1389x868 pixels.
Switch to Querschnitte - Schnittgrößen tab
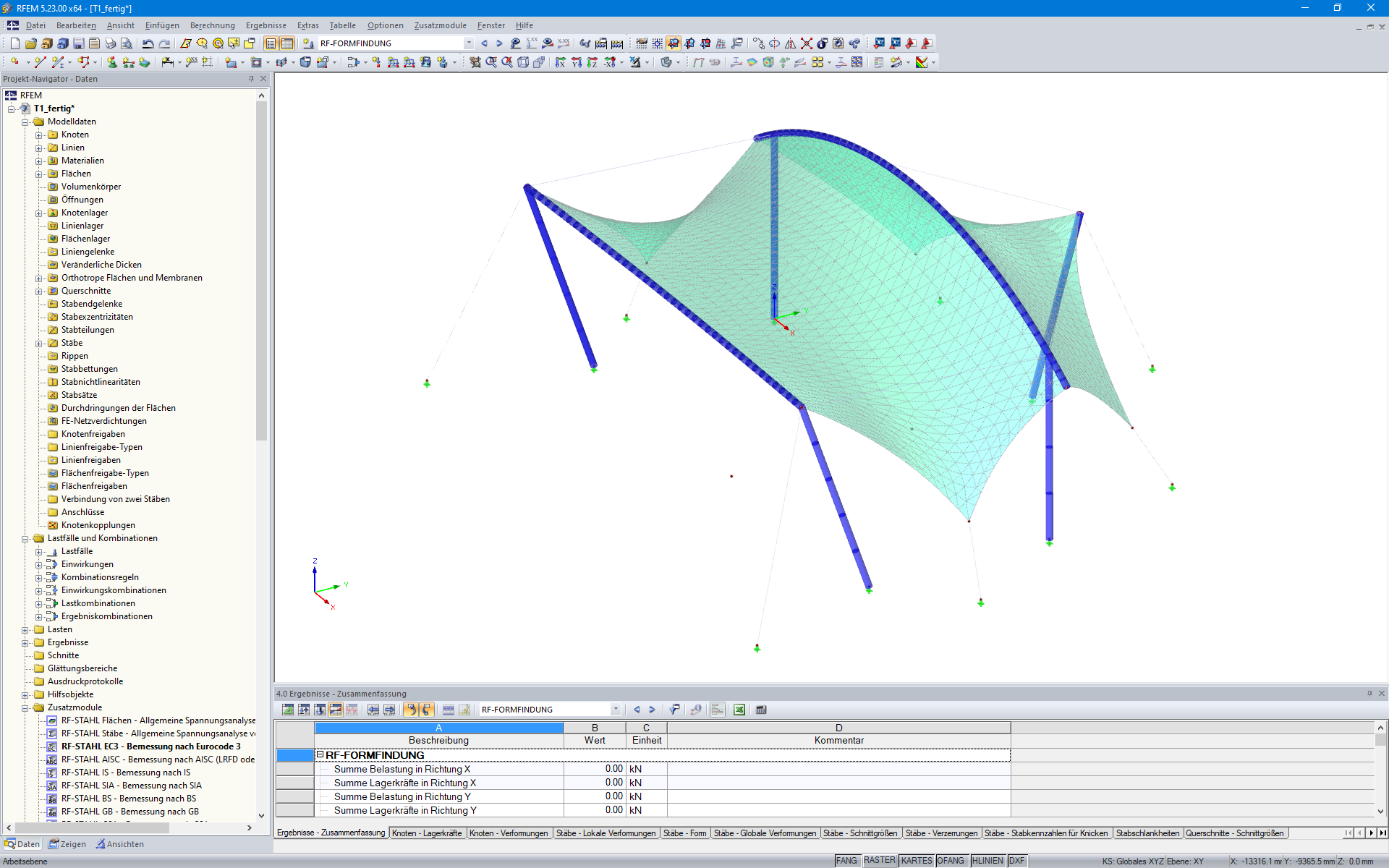point(1235,833)
